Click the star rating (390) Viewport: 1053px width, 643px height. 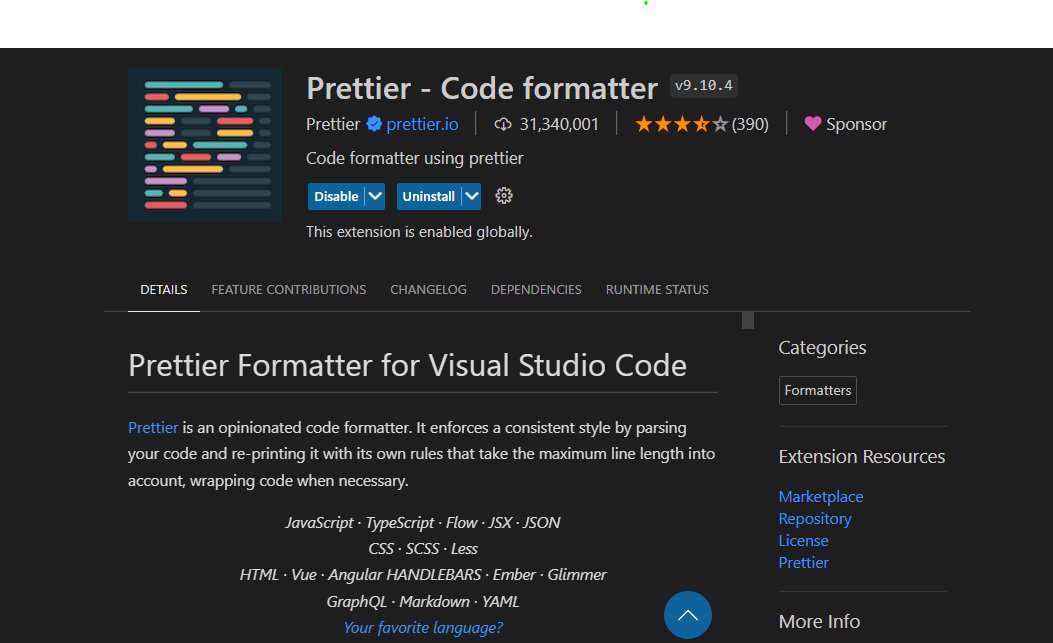[x=702, y=124]
